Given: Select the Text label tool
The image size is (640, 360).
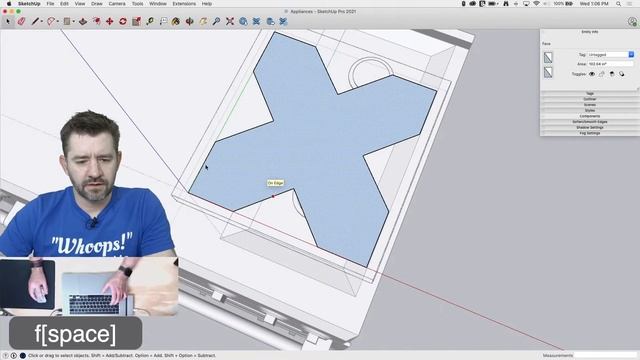Looking at the screenshot, I should click(163, 21).
